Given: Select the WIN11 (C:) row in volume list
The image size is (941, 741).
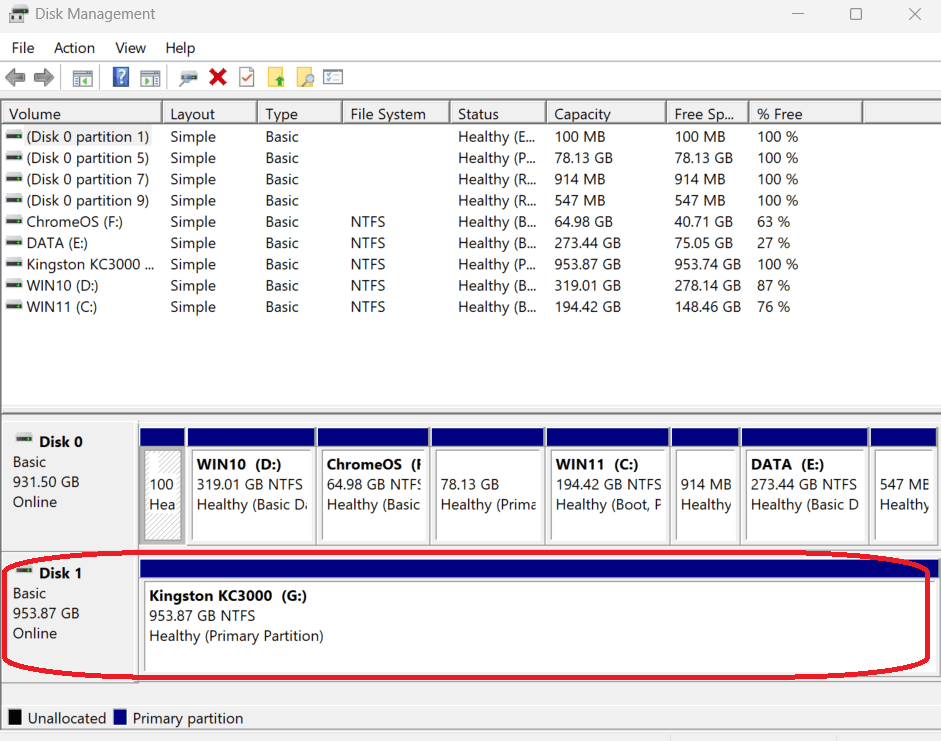Looking at the screenshot, I should click(x=61, y=307).
